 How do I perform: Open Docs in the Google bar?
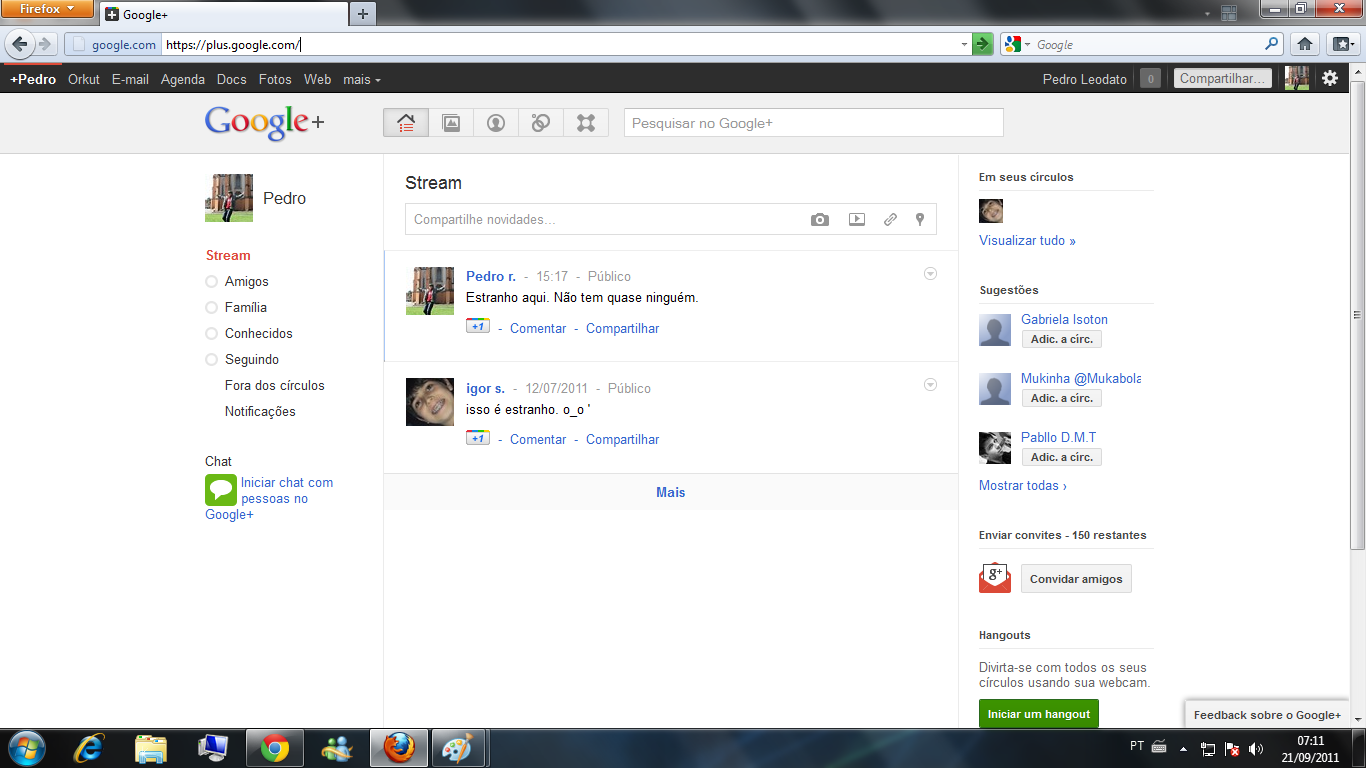tap(231, 79)
